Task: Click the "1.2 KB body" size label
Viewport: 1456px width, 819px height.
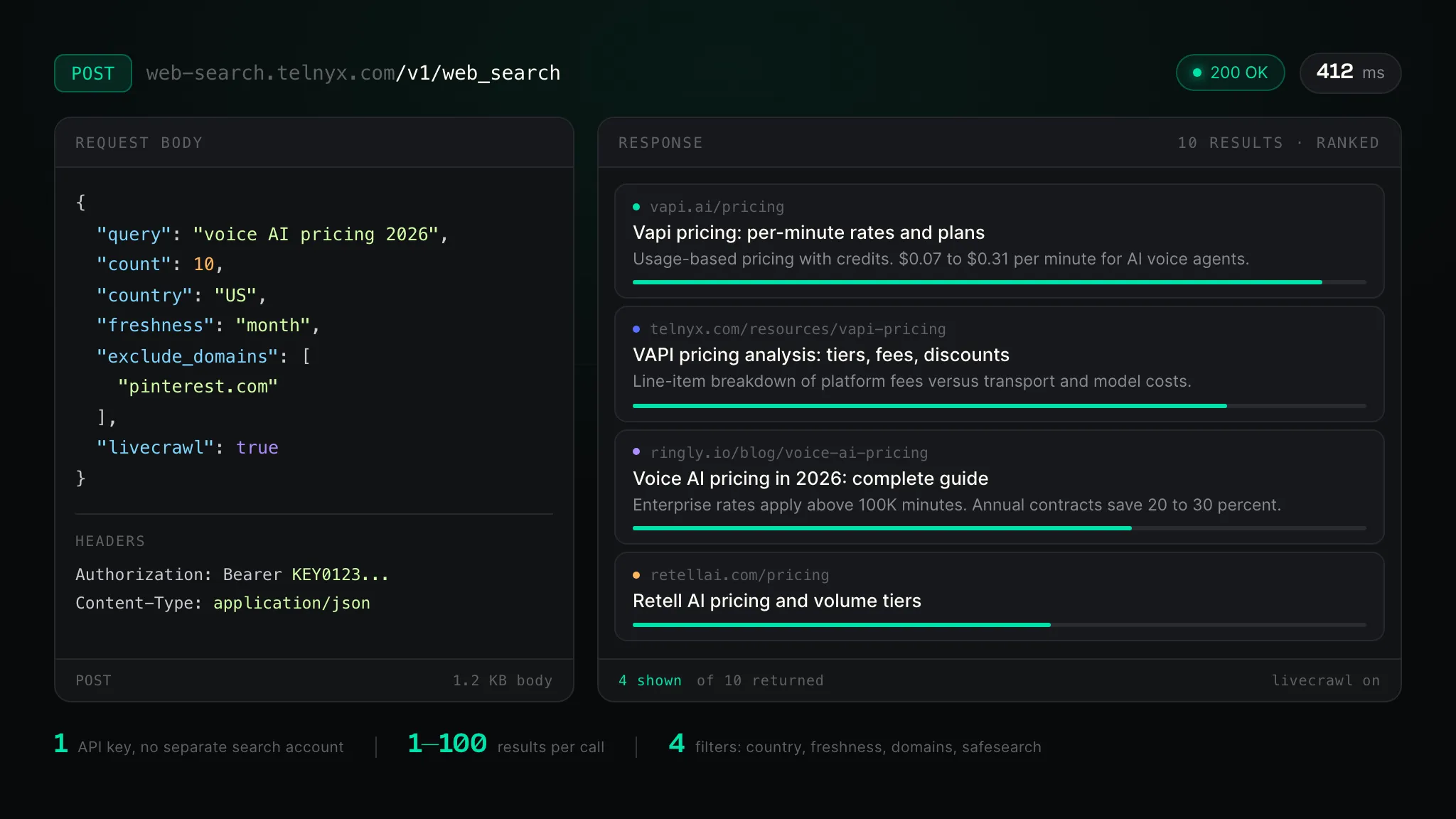Action: click(x=503, y=680)
